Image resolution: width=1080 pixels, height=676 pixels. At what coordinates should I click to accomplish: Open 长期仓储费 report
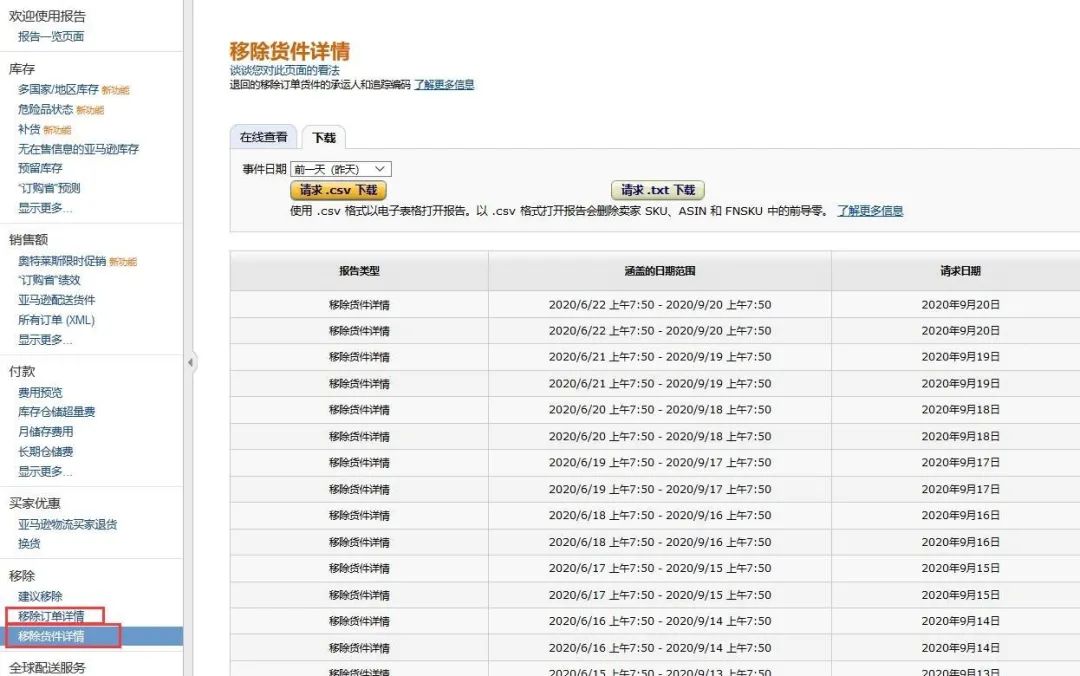click(45, 452)
